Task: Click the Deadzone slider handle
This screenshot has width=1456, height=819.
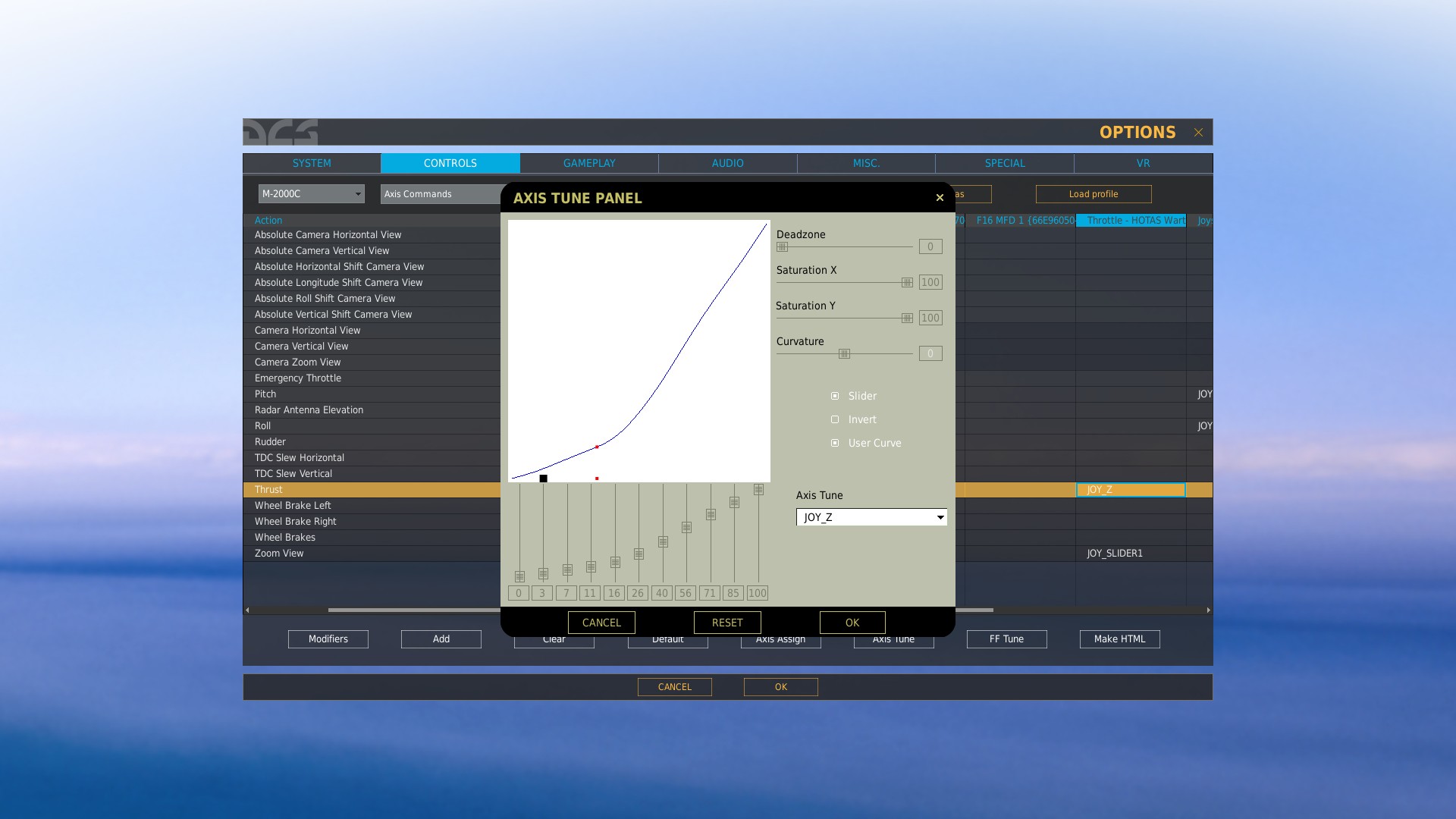Action: (783, 247)
